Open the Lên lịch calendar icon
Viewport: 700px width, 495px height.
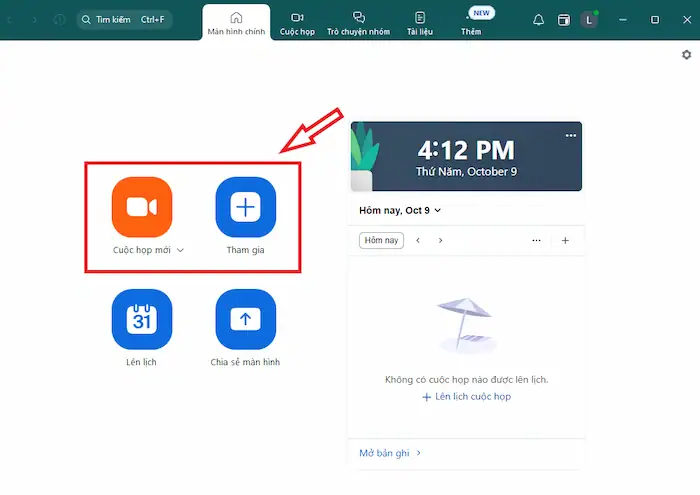(x=142, y=320)
